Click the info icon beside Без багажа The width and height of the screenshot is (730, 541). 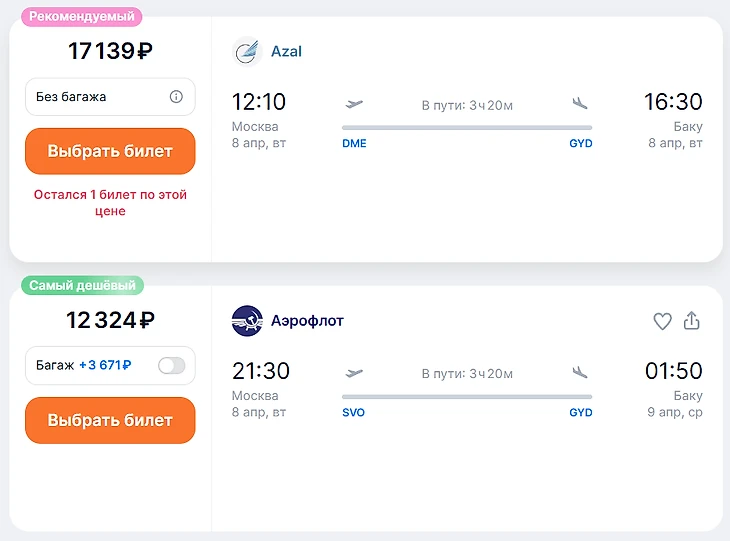click(x=176, y=97)
